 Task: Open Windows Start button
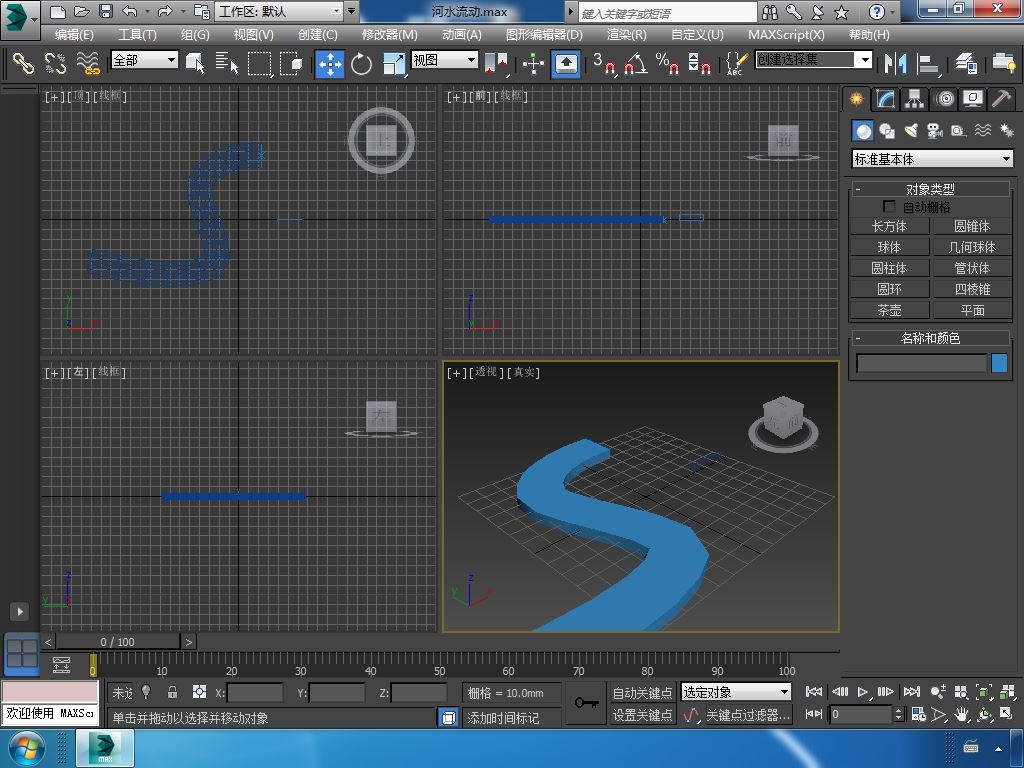(x=26, y=749)
